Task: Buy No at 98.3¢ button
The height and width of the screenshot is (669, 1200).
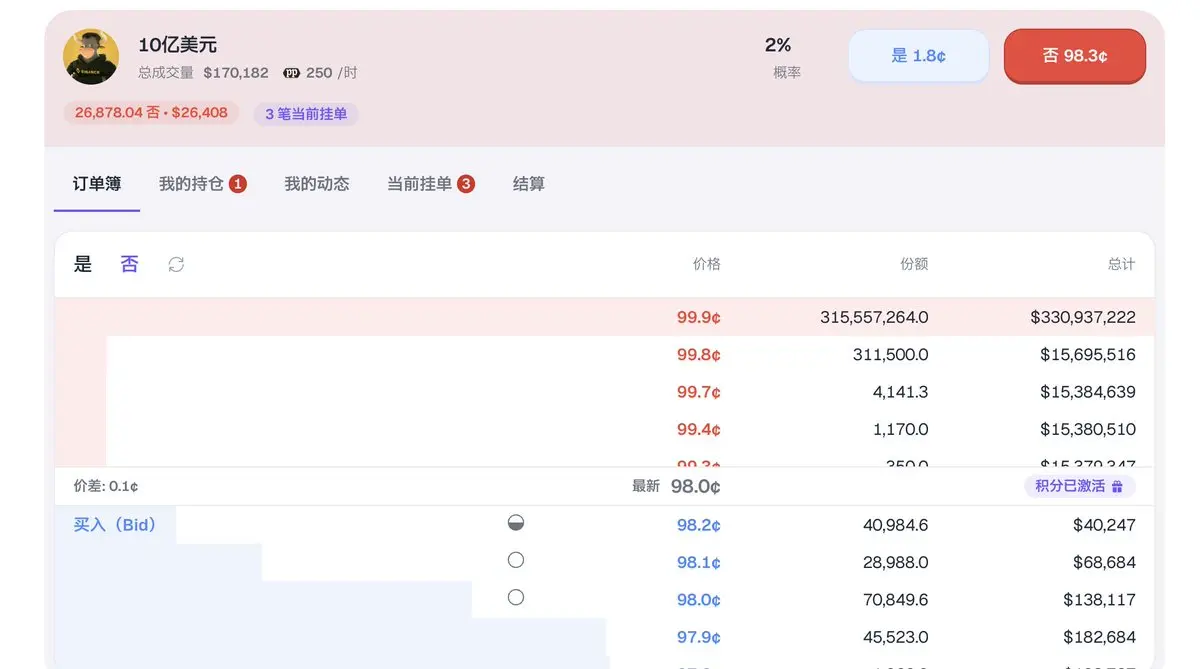Action: [1075, 56]
